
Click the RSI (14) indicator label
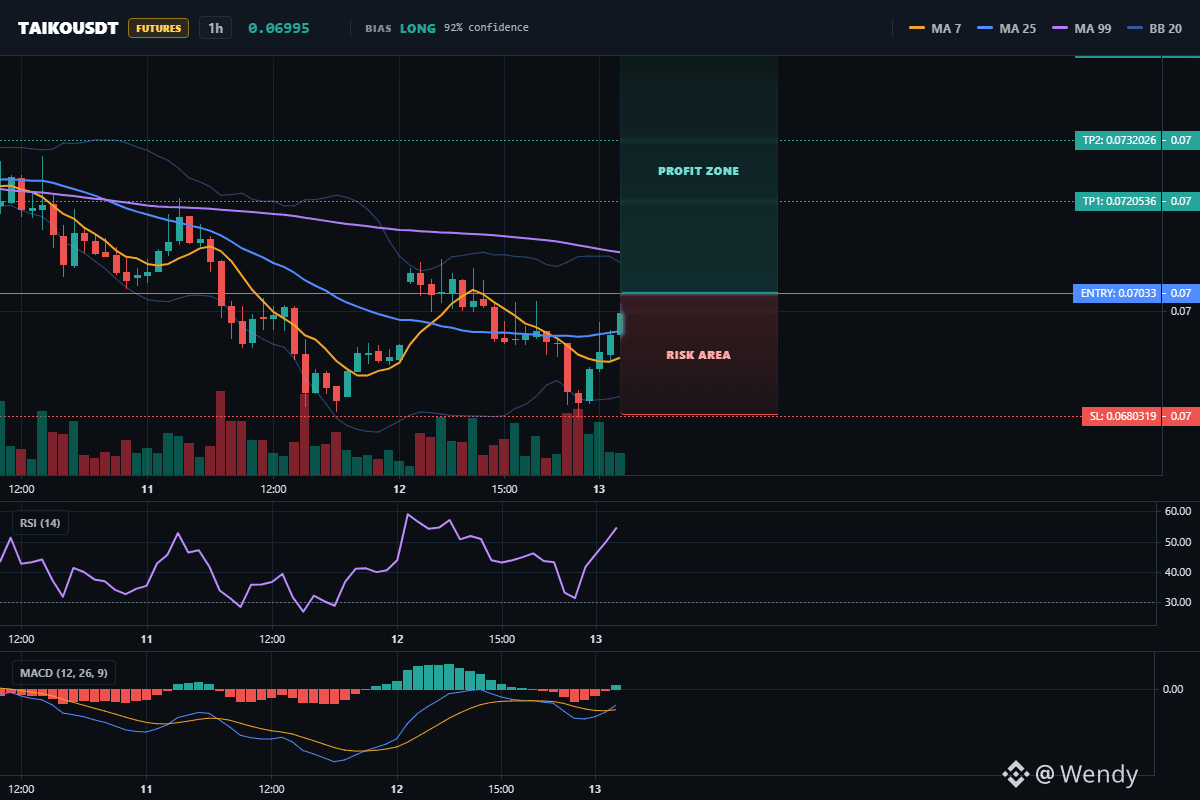[x=41, y=522]
